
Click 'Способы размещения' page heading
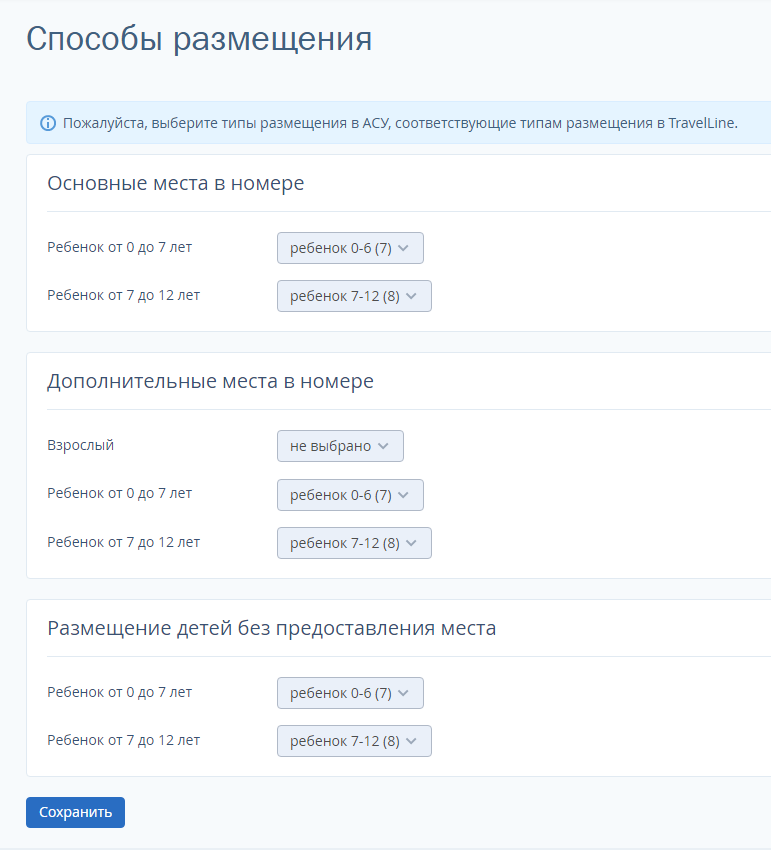pyautogui.click(x=199, y=40)
